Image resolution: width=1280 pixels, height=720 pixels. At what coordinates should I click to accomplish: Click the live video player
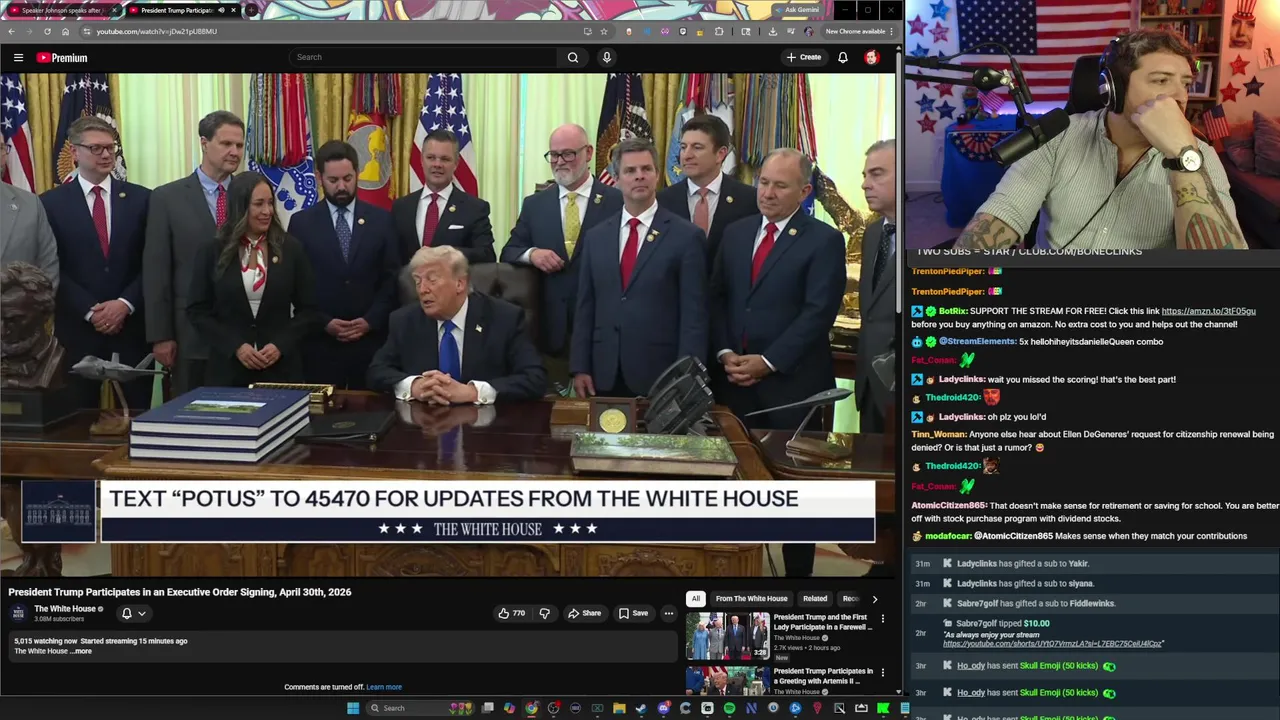tap(448, 325)
